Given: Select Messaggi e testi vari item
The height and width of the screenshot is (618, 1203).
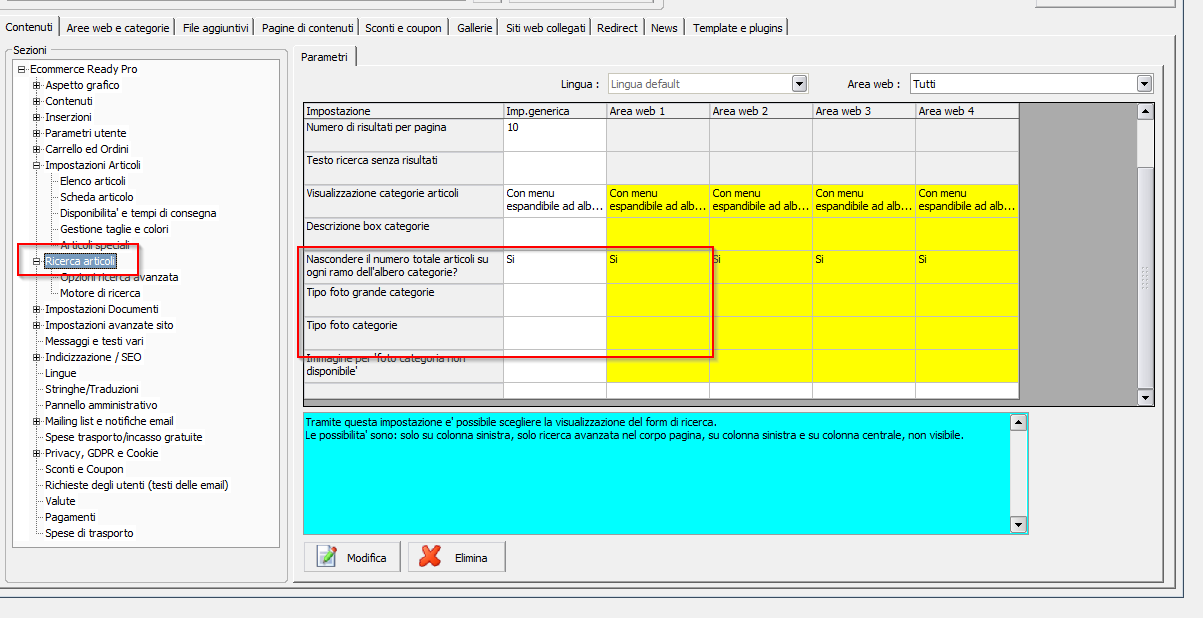Looking at the screenshot, I should tap(94, 341).
